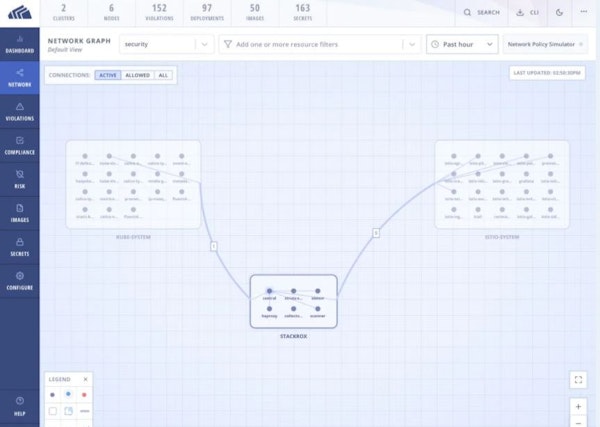Click the blue highlighted dot in Legend
The height and width of the screenshot is (427, 600).
68,394
